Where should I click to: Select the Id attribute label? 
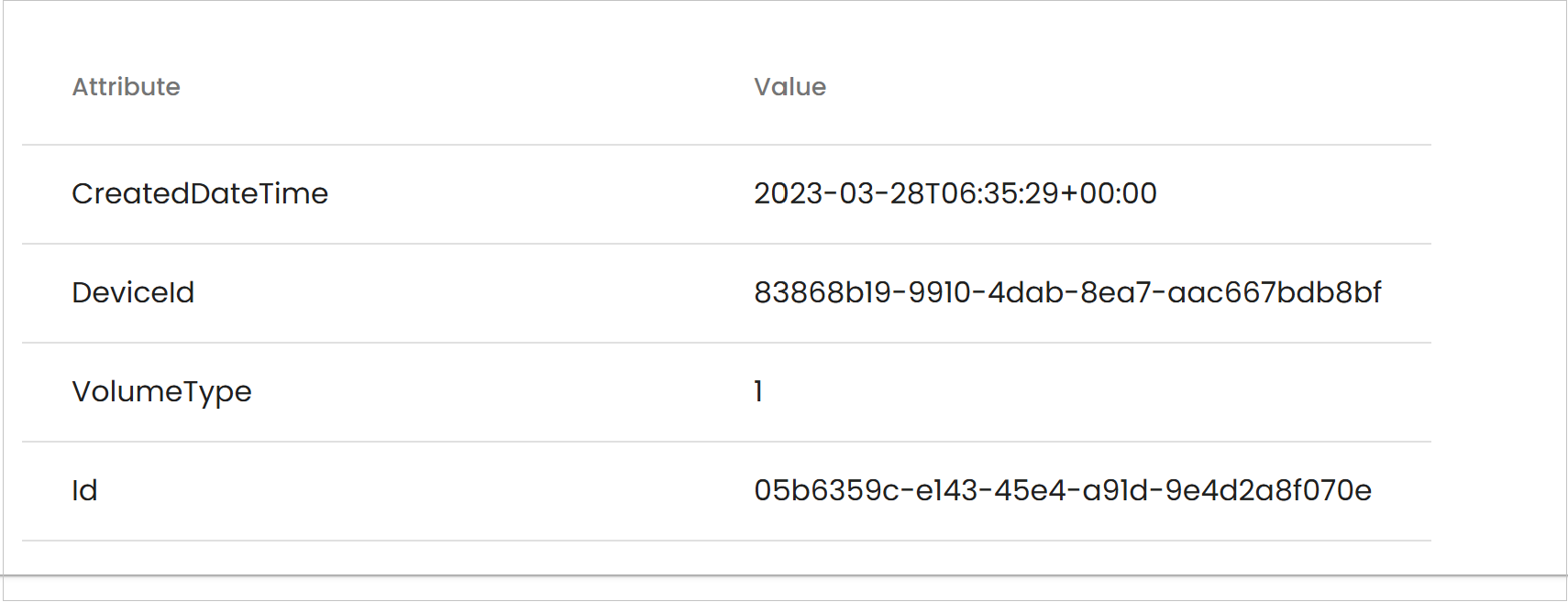(84, 490)
